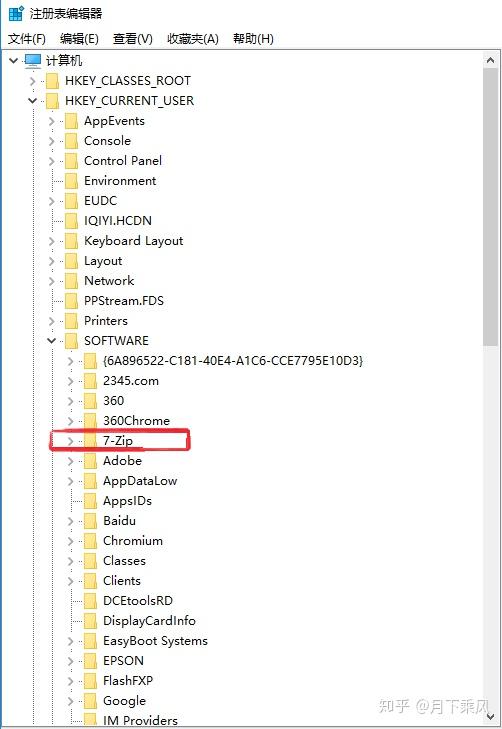
Task: Click the FlashFXP folder icon
Action: [x=91, y=681]
